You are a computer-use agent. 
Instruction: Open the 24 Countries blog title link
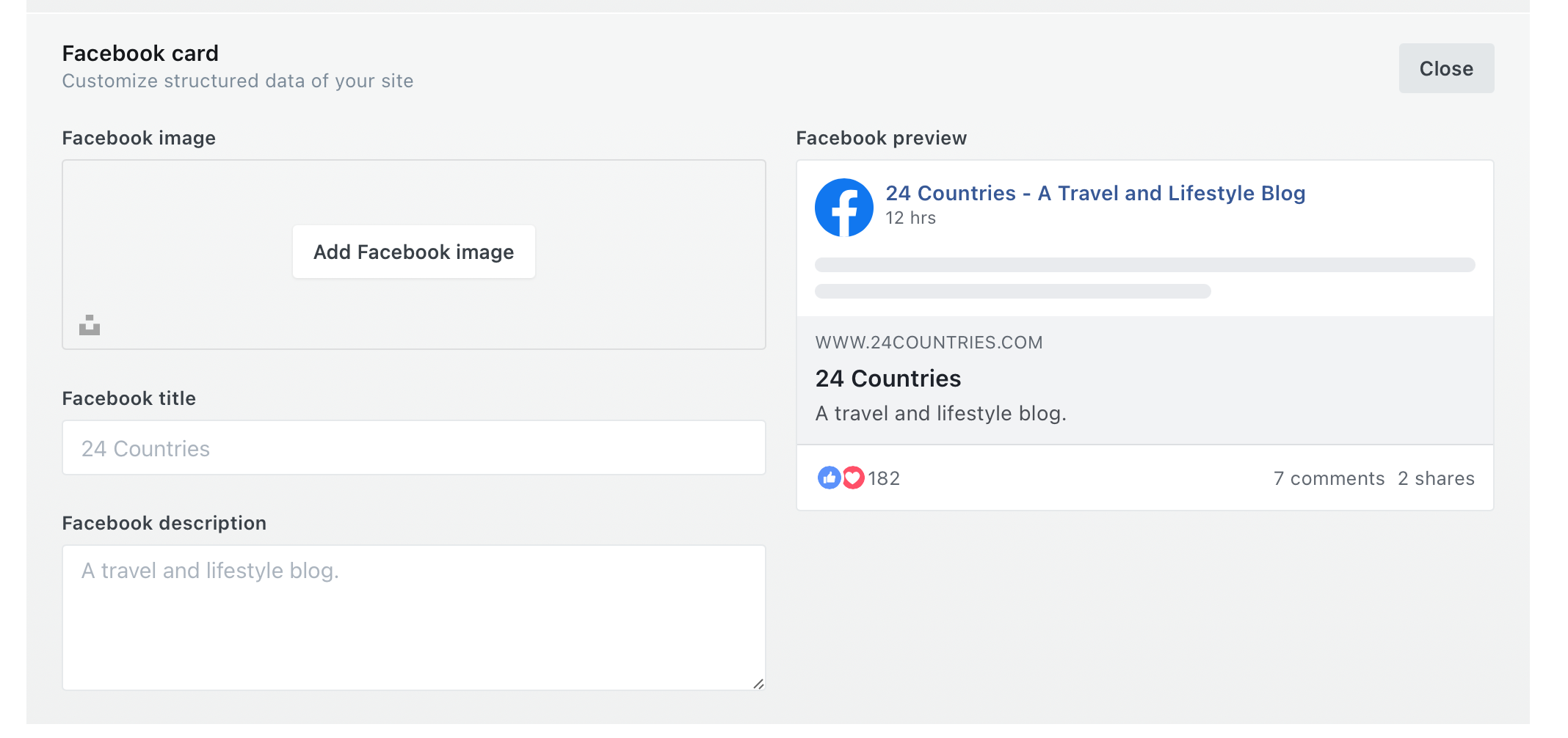(1095, 193)
